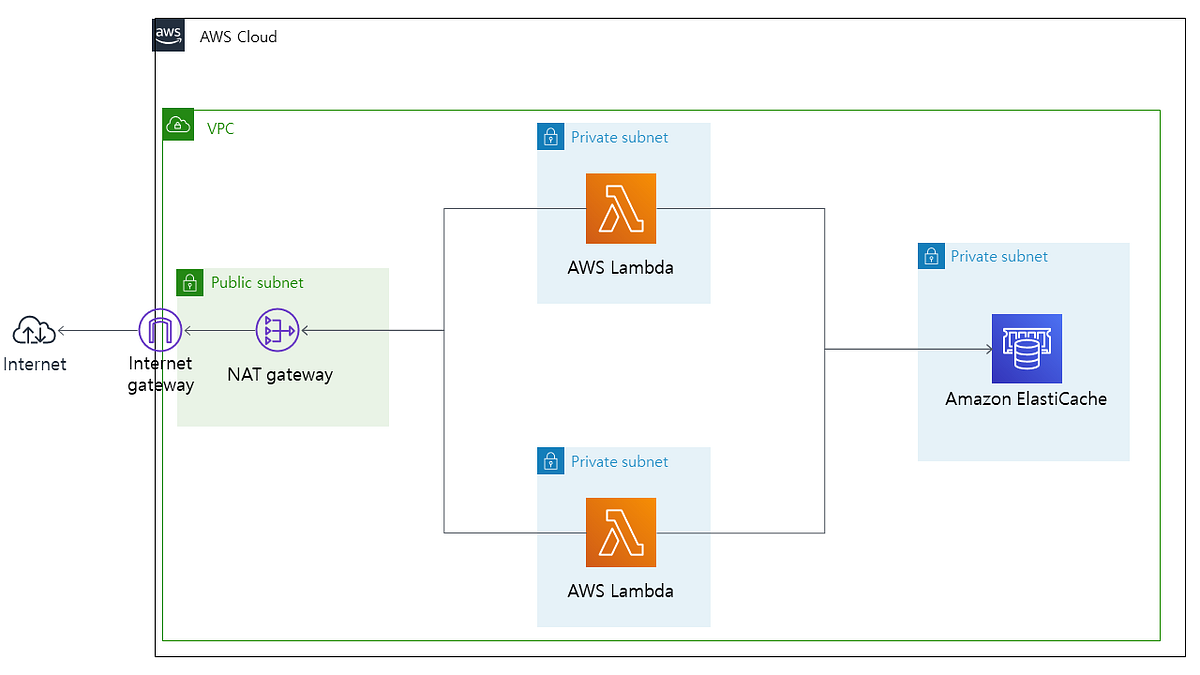
Task: Click the Internet gateway icon
Action: point(160,330)
